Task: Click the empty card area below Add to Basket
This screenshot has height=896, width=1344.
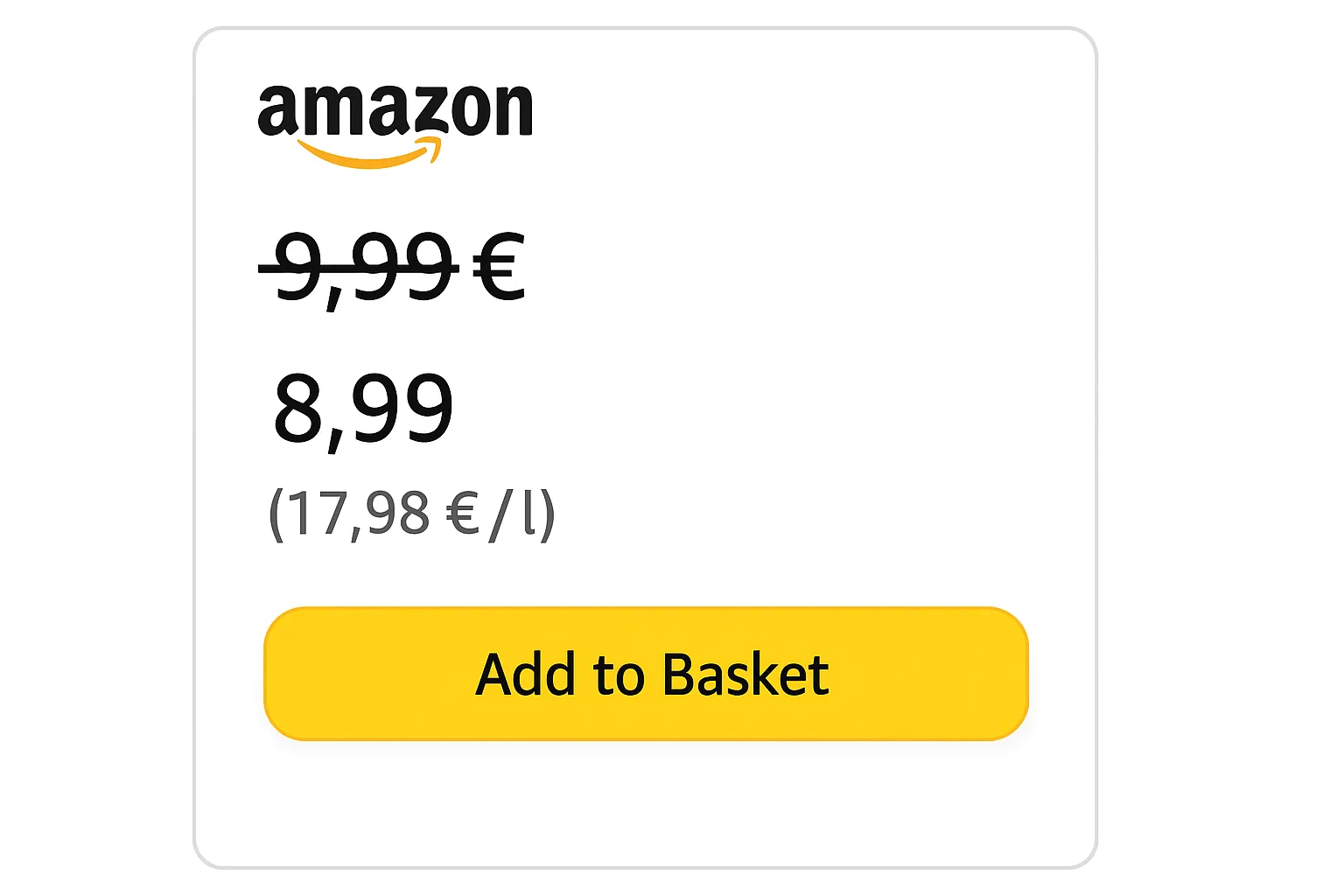Action: coord(645,803)
